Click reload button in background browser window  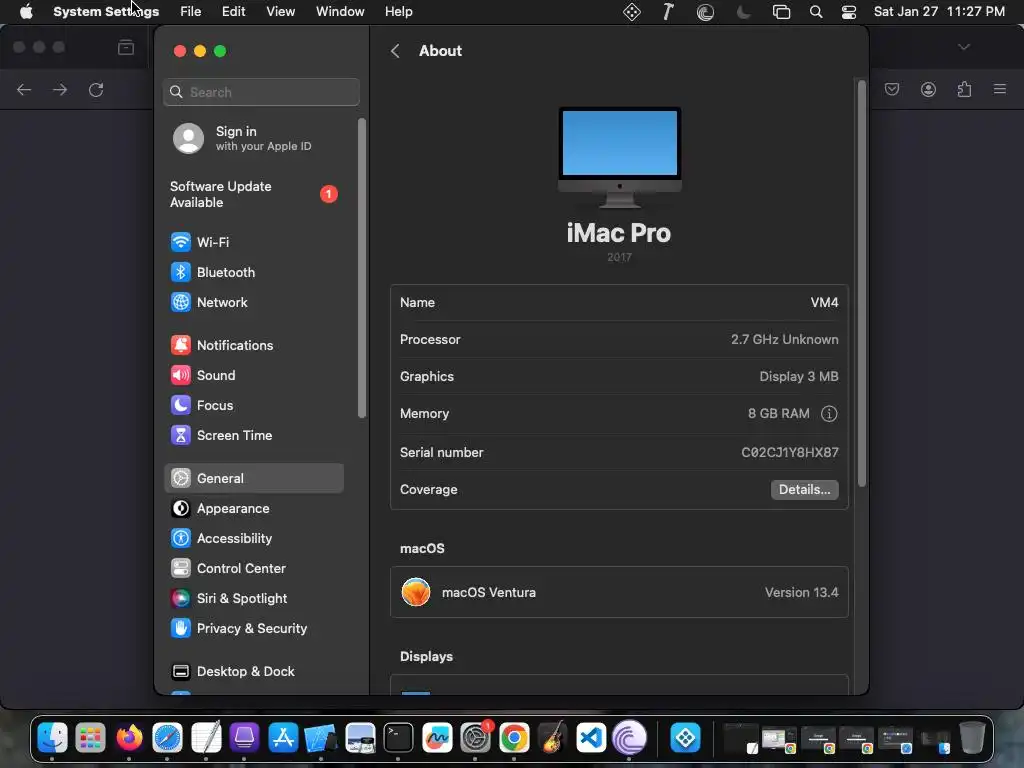pos(96,89)
